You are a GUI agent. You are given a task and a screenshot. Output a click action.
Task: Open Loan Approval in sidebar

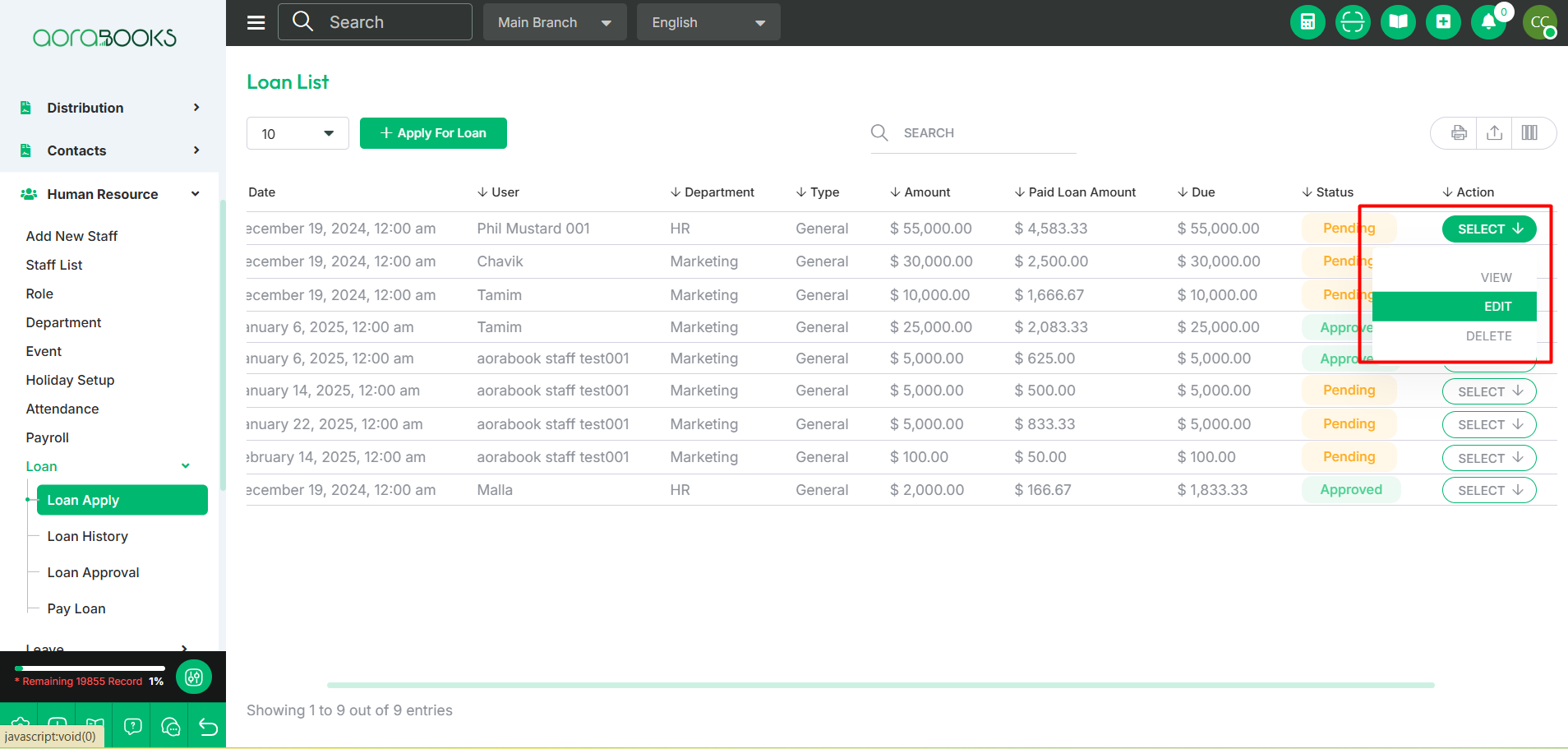(x=94, y=572)
